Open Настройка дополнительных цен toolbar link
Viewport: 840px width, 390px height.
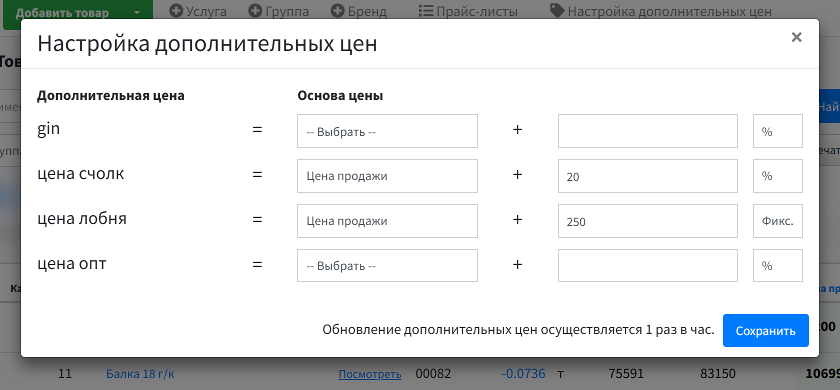click(x=670, y=11)
